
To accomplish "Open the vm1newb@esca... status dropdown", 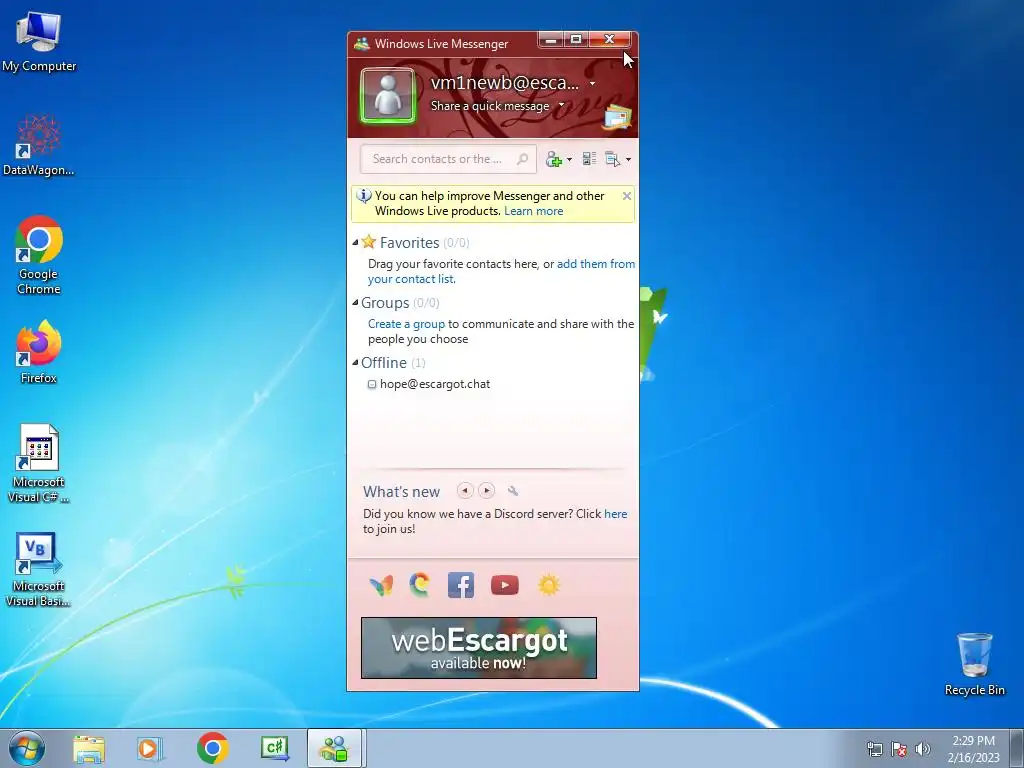I will 592,84.
